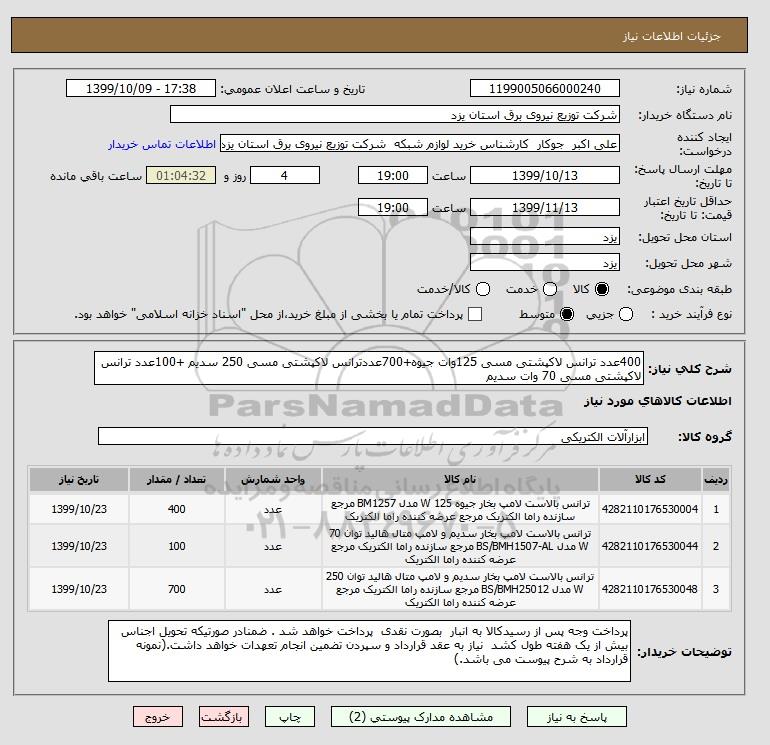The height and width of the screenshot is (745, 770).
Task: Select the متوسط purchase type radio
Action: [x=567, y=314]
